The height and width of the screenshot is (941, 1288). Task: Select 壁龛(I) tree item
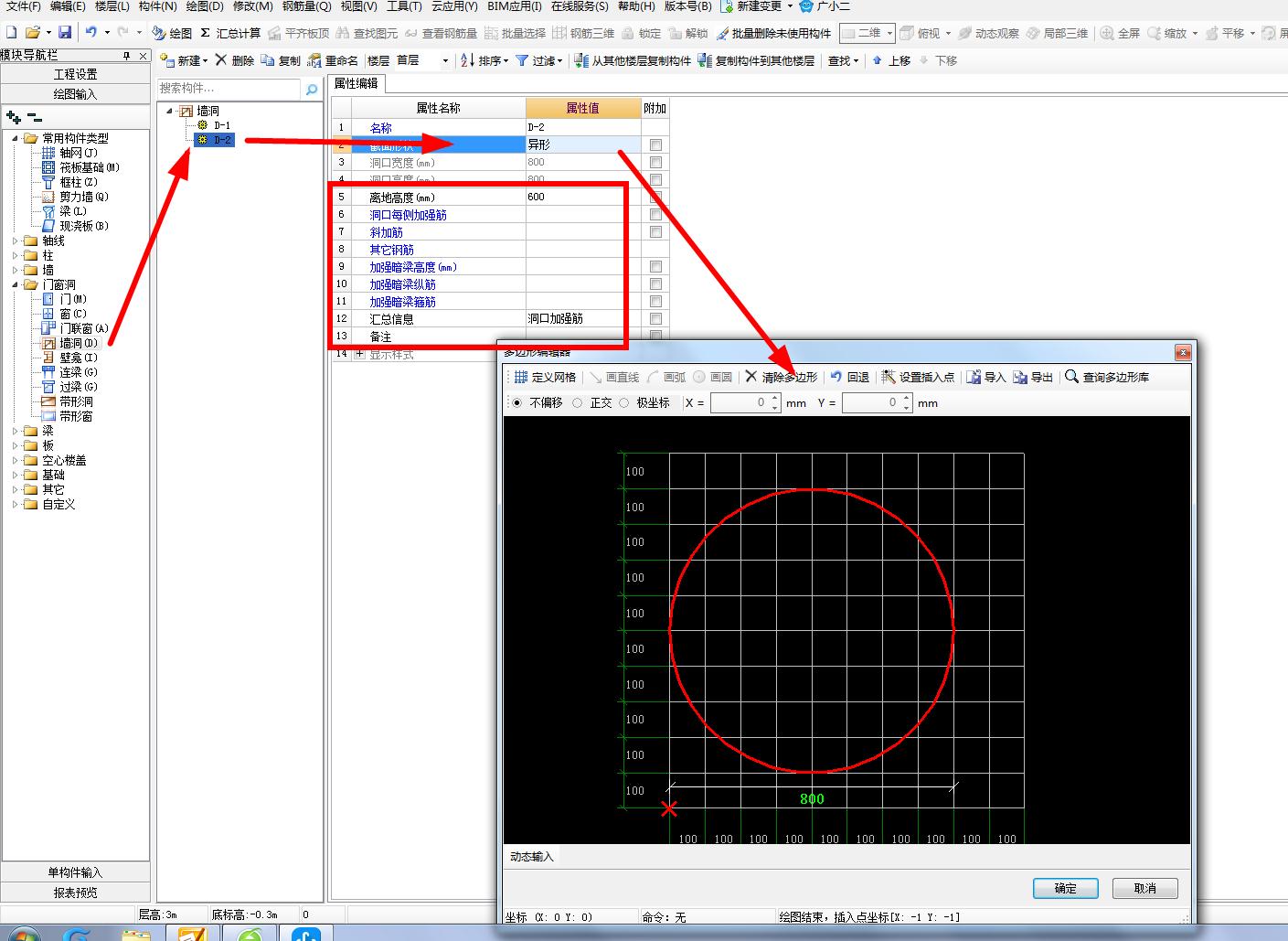(79, 358)
